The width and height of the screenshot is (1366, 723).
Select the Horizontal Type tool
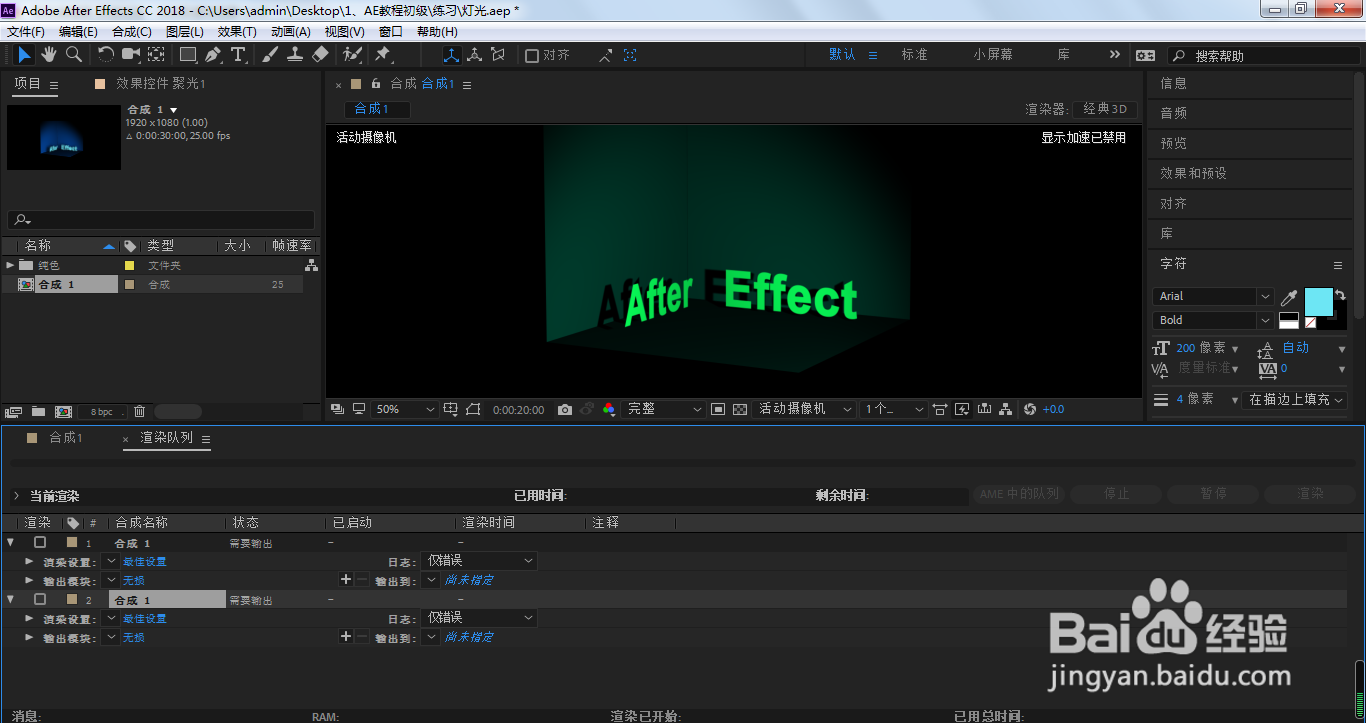[238, 55]
